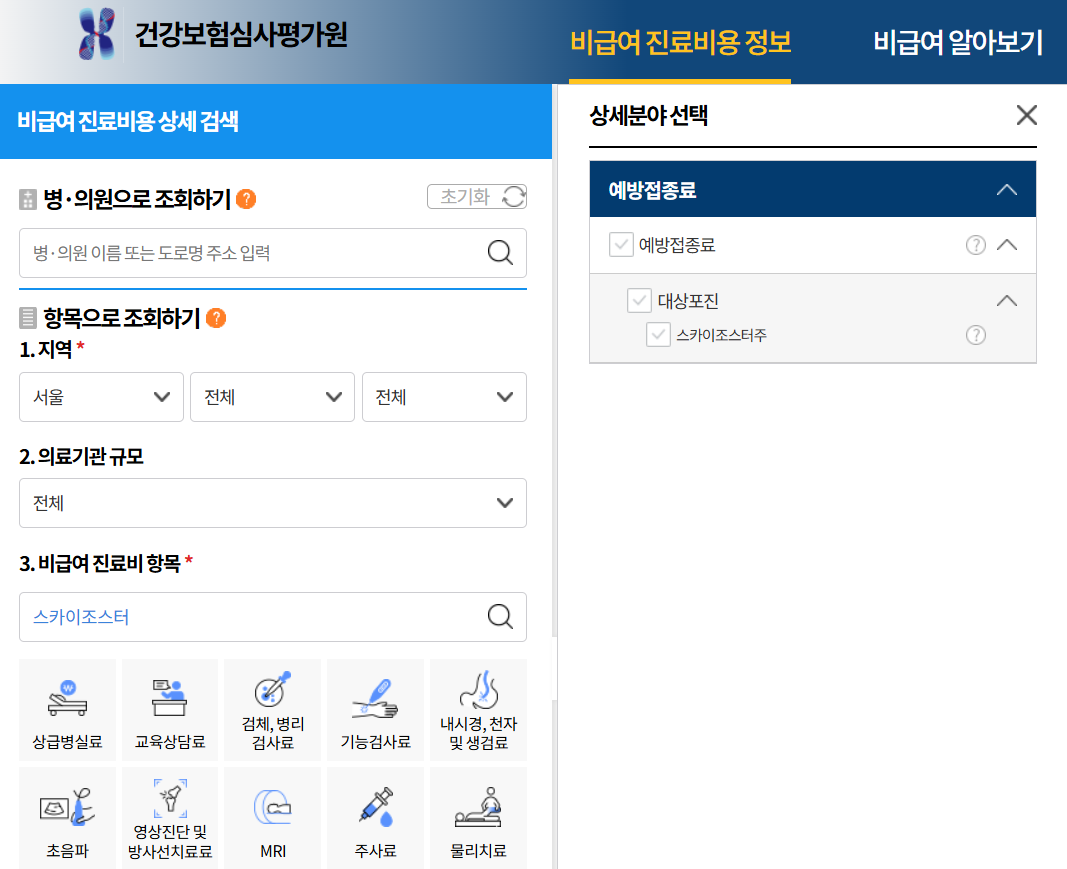The width and height of the screenshot is (1067, 869).
Task: Select the 기능검사료 category icon
Action: [375, 710]
